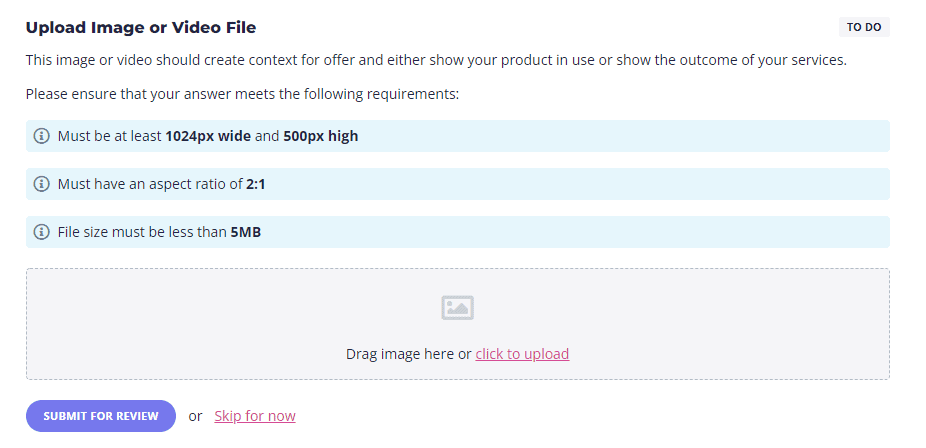Select the Upload Image or Video File heading
Image resolution: width=926 pixels, height=448 pixels.
pos(141,28)
